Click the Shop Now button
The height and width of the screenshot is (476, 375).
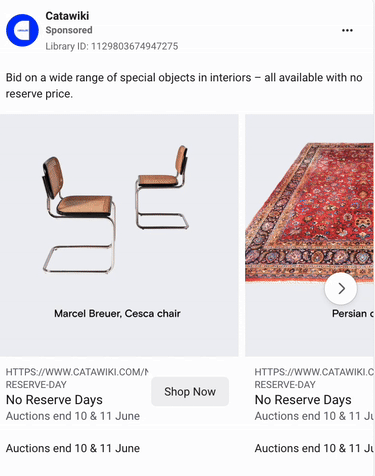(x=190, y=391)
